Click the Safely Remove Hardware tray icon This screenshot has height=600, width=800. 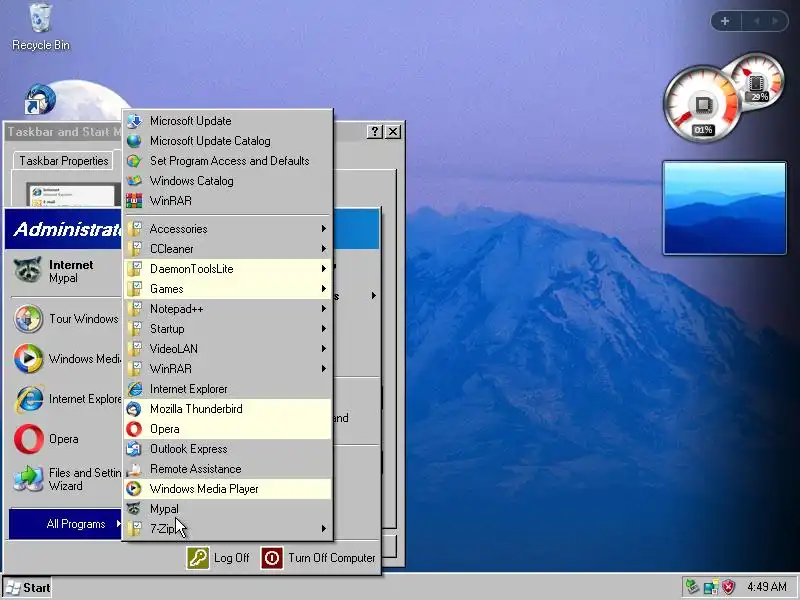(692, 587)
